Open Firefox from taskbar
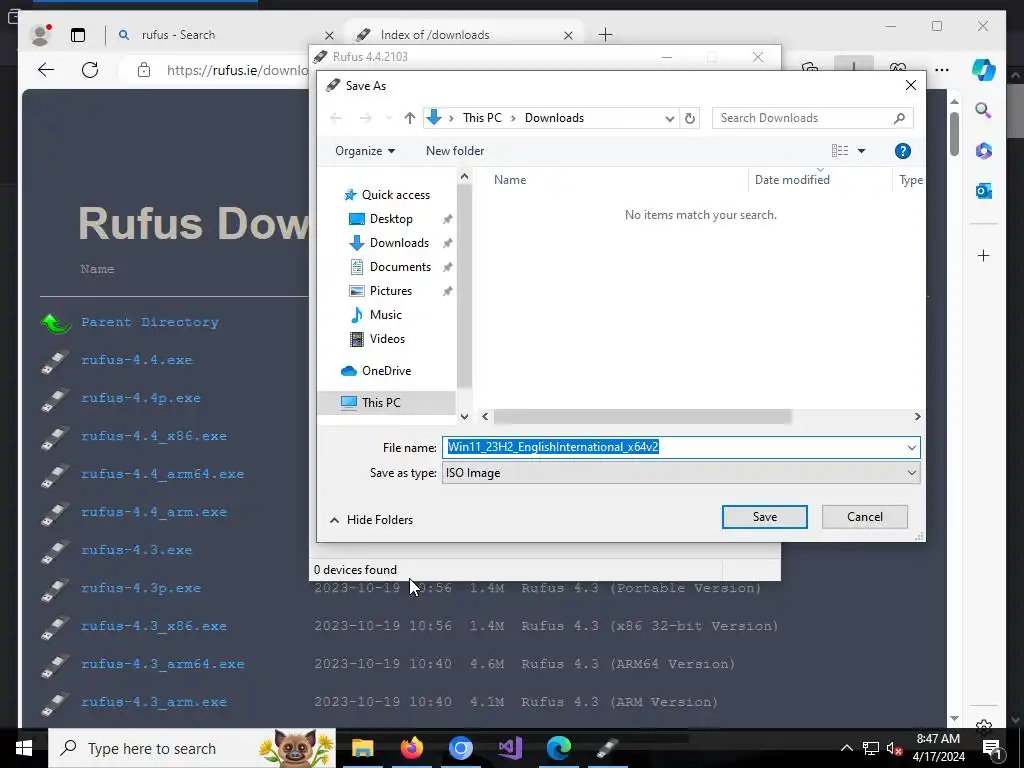1024x768 pixels. [411, 748]
